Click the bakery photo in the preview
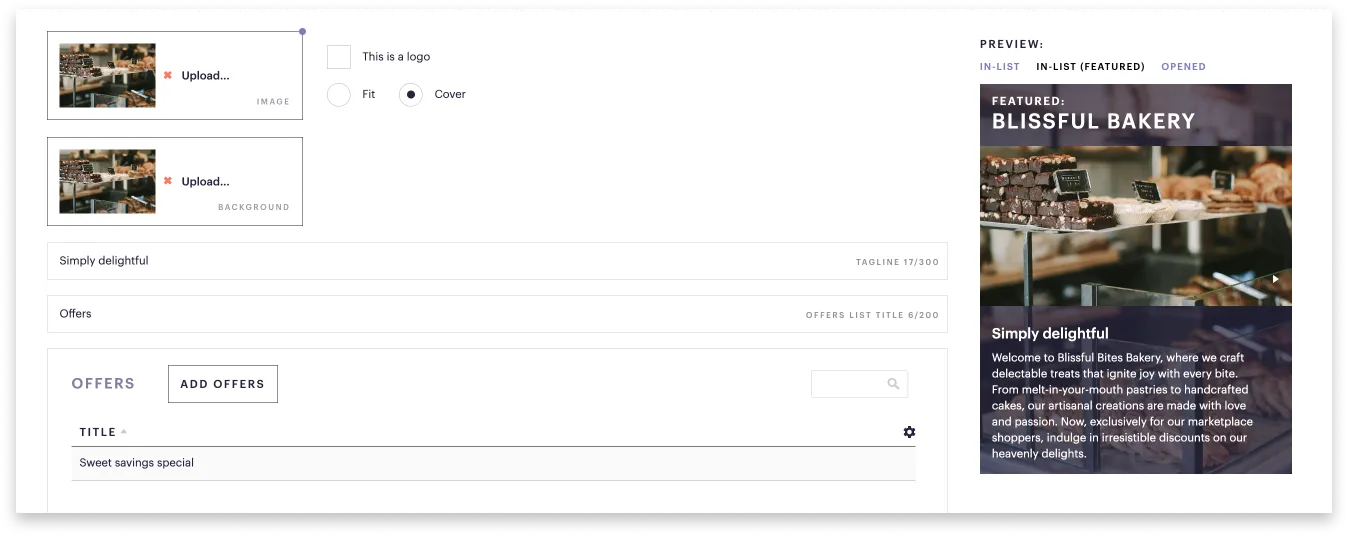Screen dimensions: 1348x536 [1136, 226]
